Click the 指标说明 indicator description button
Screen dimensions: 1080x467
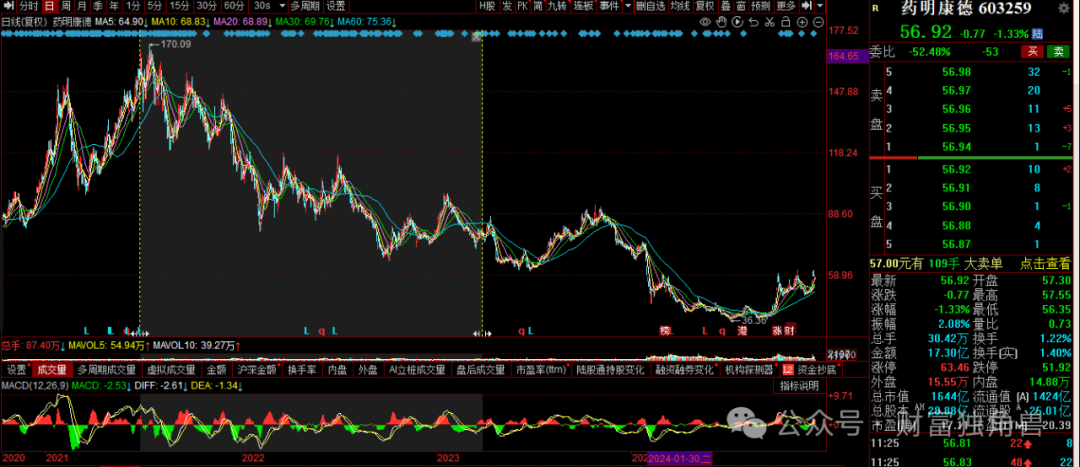click(799, 385)
